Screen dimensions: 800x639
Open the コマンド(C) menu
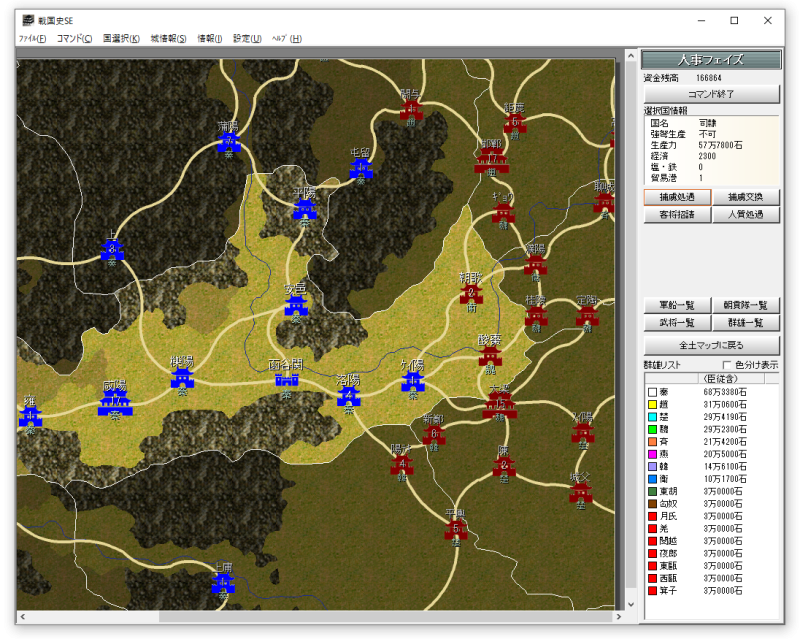point(74,39)
